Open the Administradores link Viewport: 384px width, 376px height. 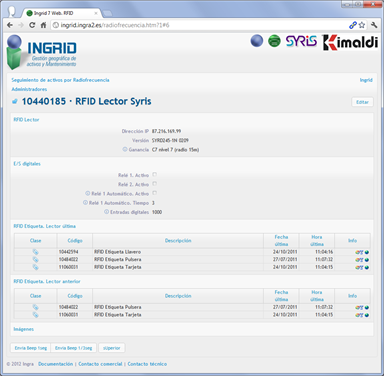(x=29, y=89)
